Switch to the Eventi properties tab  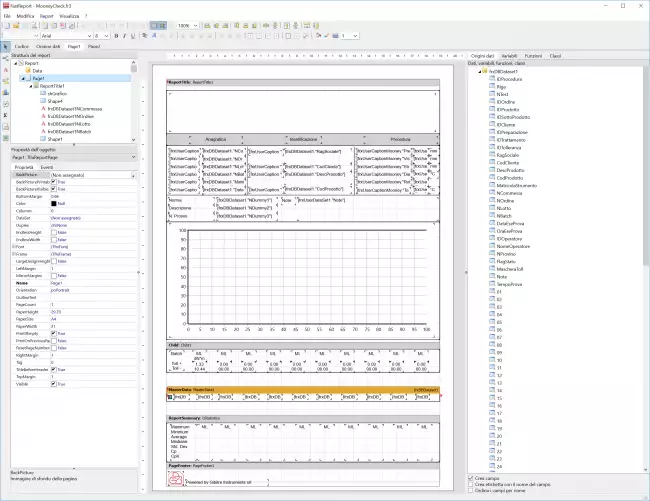(x=47, y=166)
